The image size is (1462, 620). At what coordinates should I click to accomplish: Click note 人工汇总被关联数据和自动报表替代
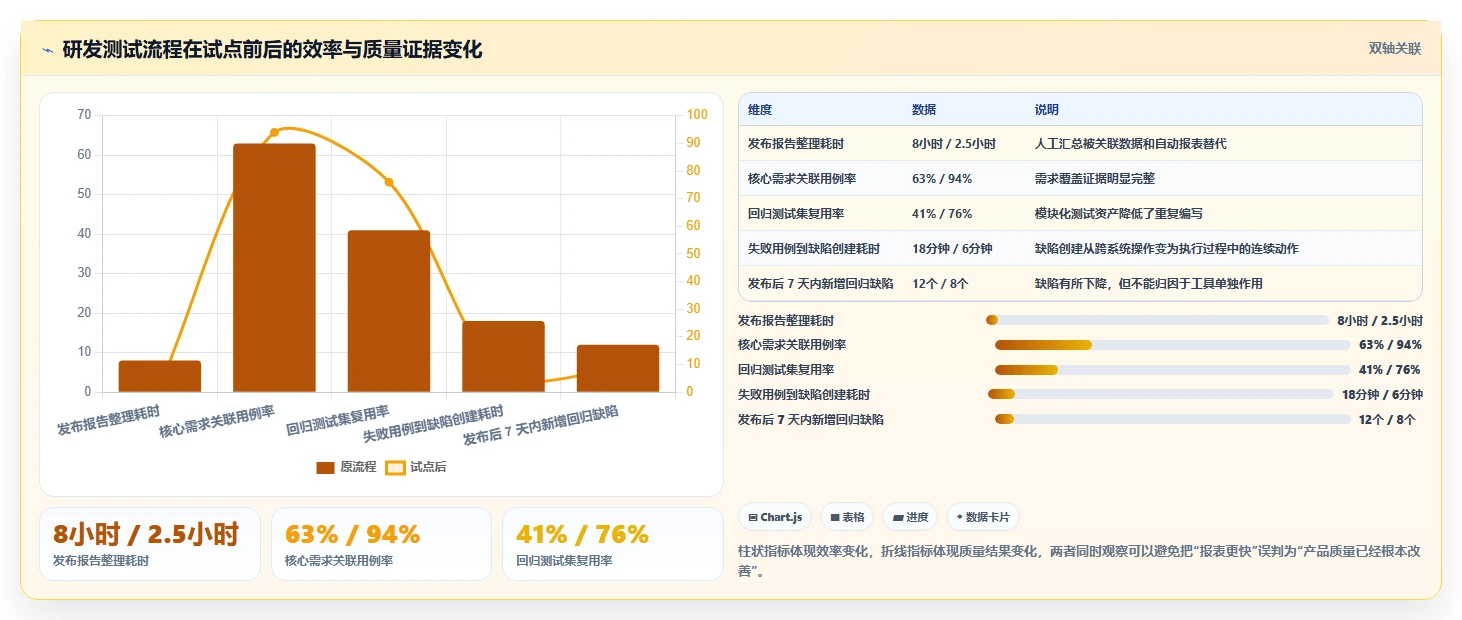click(1131, 144)
